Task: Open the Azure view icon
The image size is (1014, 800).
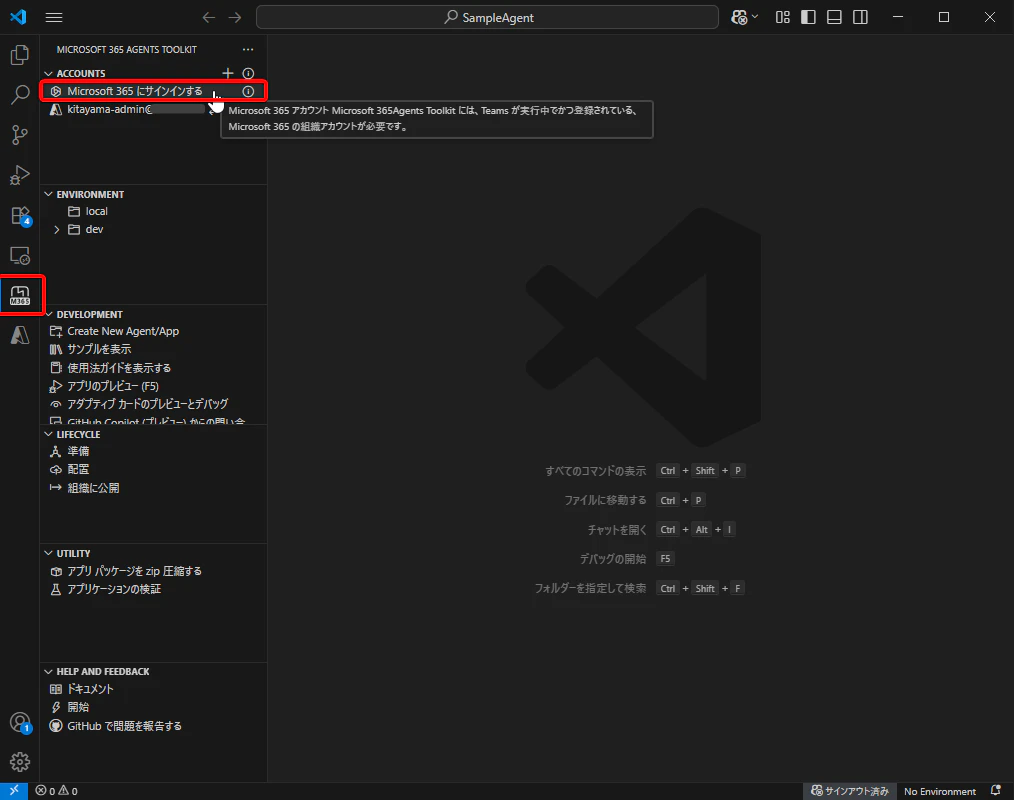Action: pos(19,335)
